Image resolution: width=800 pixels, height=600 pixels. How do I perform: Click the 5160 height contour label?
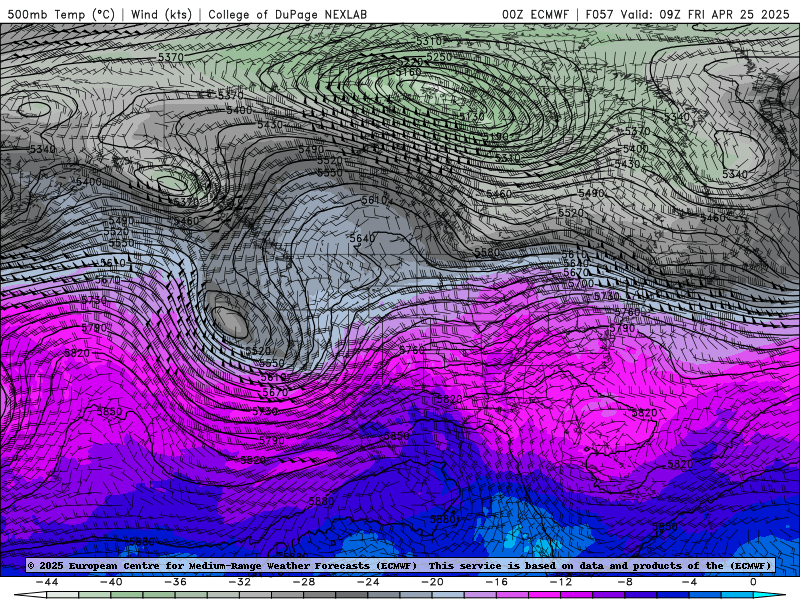coord(409,72)
